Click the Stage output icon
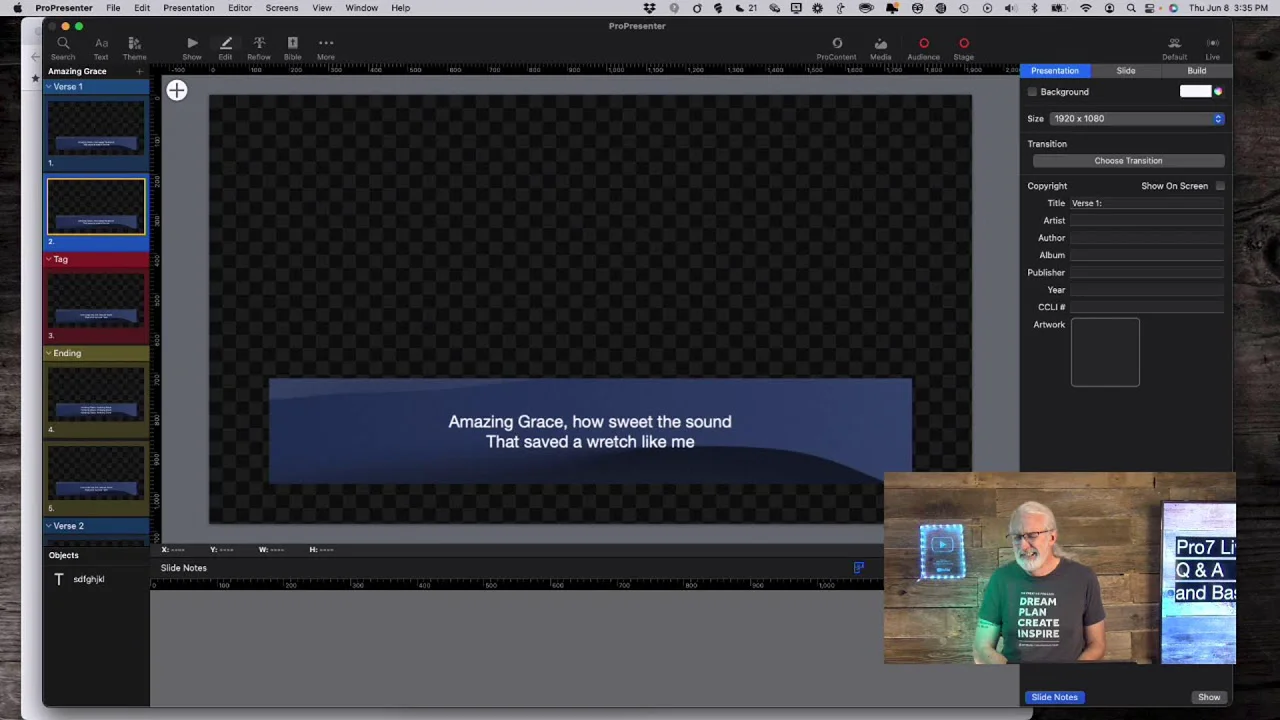The width and height of the screenshot is (1280, 720). point(963,47)
